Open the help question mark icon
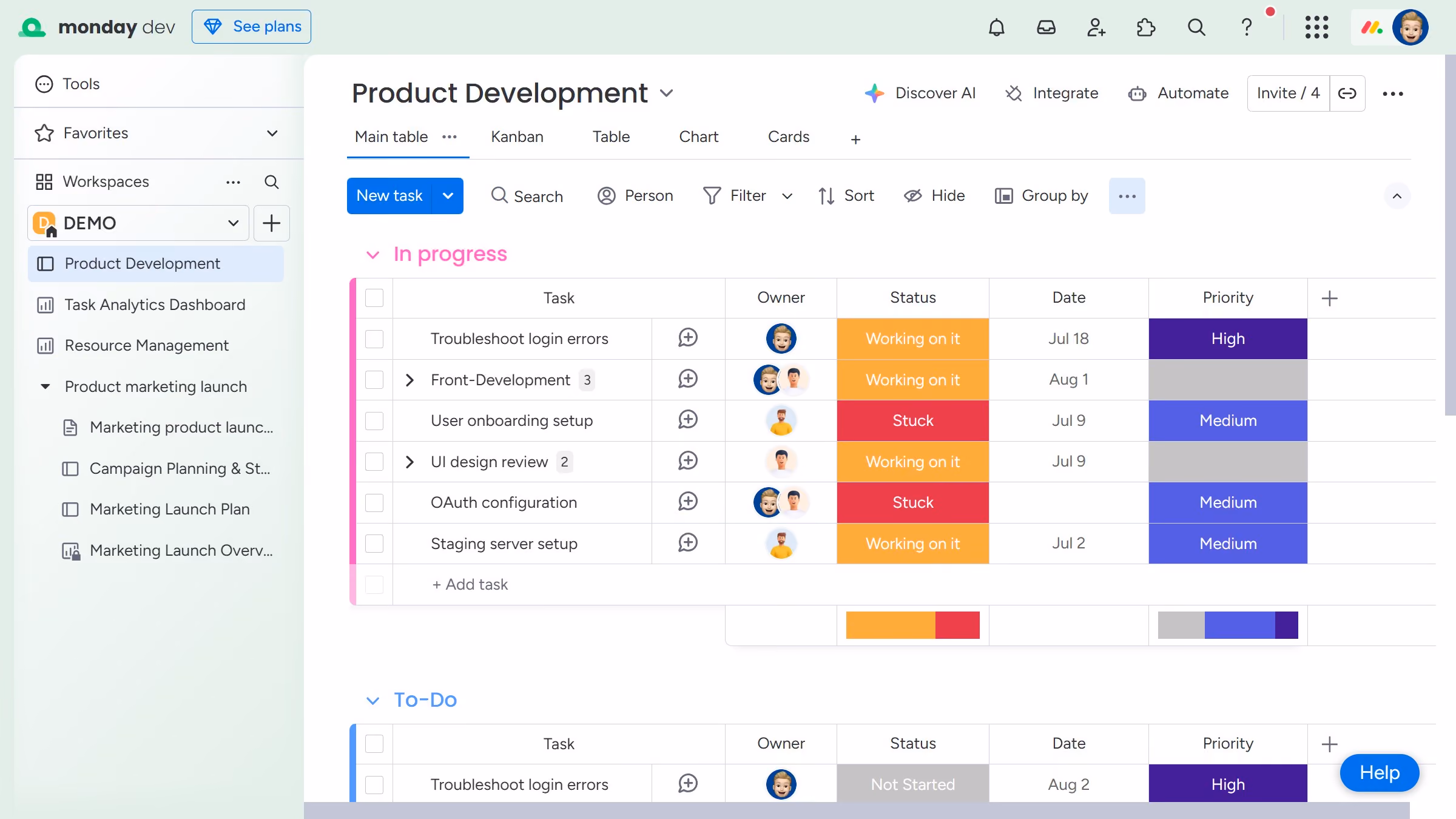 [x=1247, y=27]
